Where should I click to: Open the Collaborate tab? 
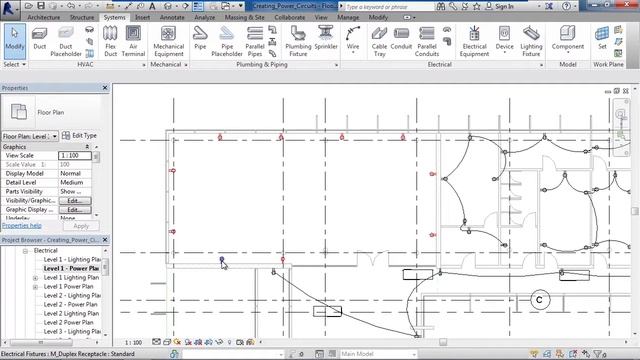289,18
